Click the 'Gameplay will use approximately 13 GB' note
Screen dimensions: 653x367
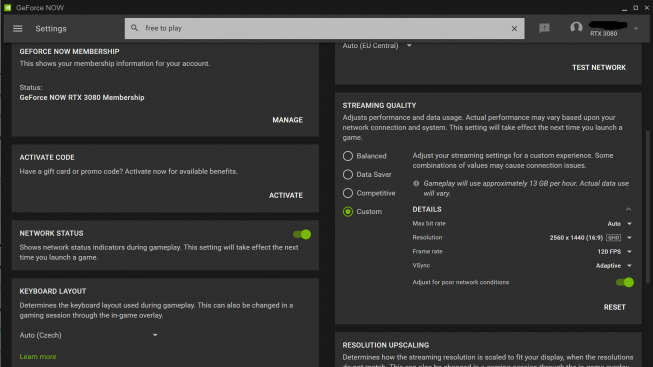(526, 188)
